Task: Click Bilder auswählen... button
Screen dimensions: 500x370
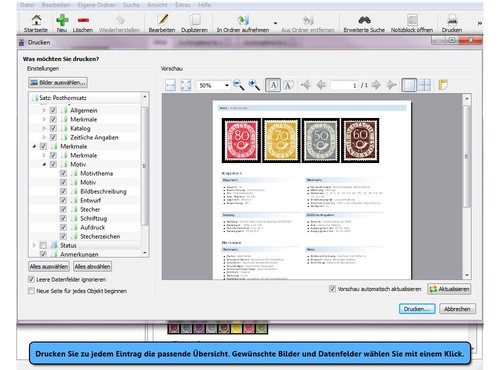Action: 58,82
